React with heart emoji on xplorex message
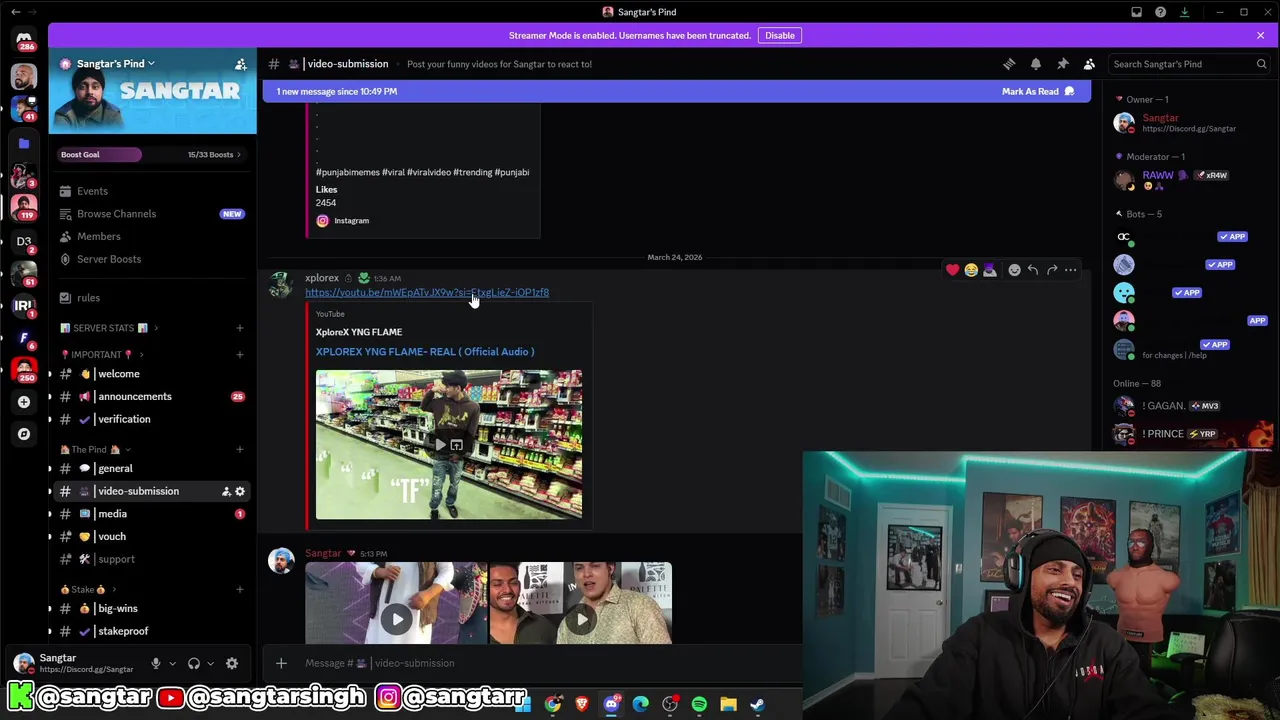Viewport: 1280px width, 720px height. click(x=952, y=270)
